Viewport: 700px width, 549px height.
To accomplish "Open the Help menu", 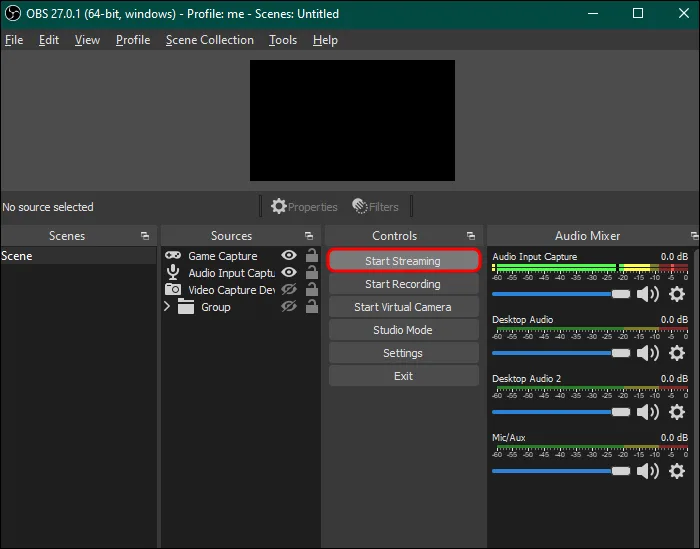I will click(x=325, y=40).
